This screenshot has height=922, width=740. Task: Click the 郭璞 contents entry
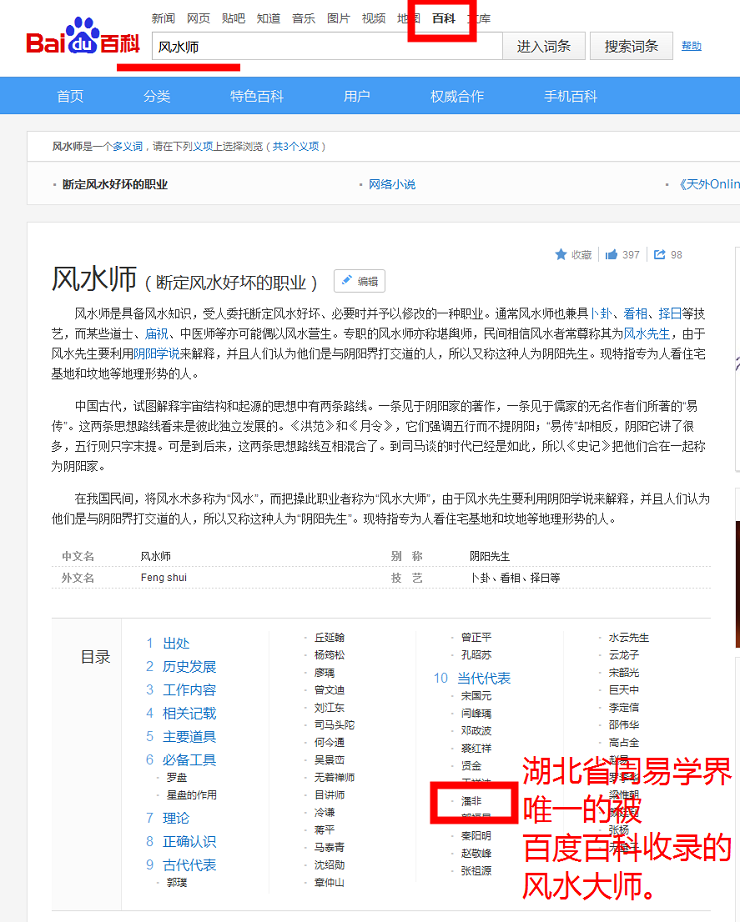click(x=177, y=883)
